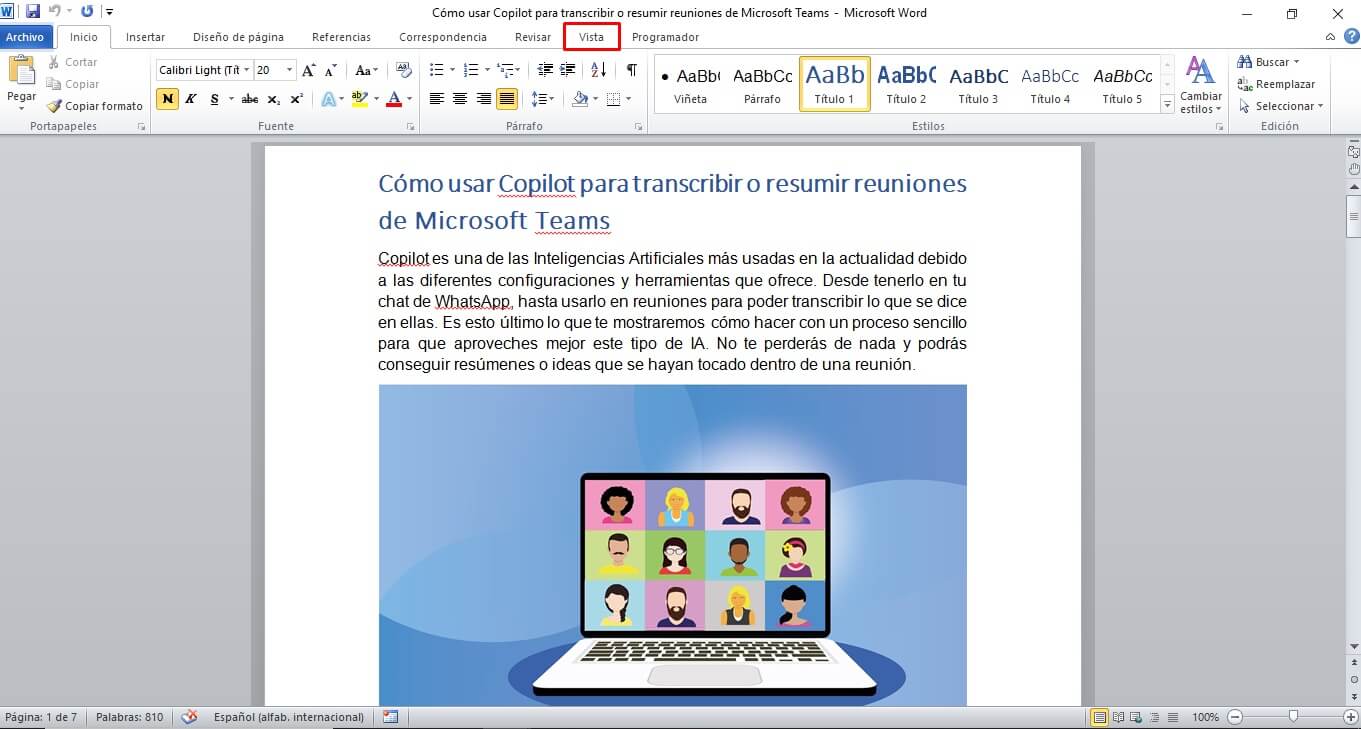Open the Vista tab
Image resolution: width=1361 pixels, height=729 pixels.
tap(591, 37)
